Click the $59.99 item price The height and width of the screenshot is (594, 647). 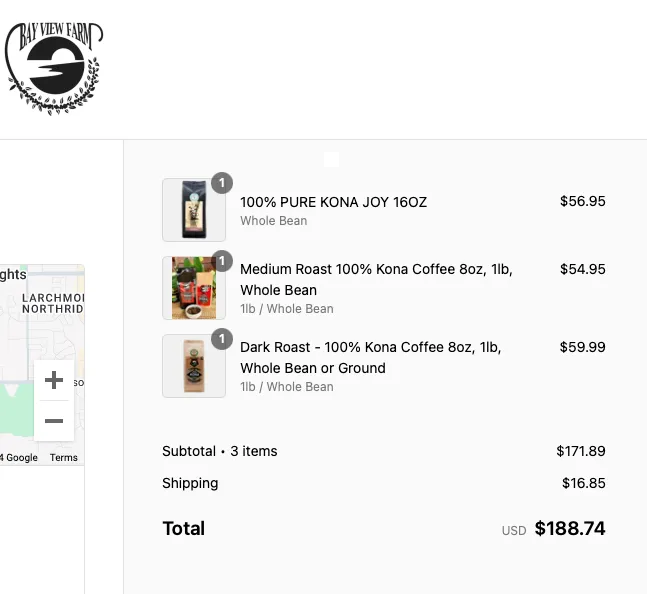582,347
